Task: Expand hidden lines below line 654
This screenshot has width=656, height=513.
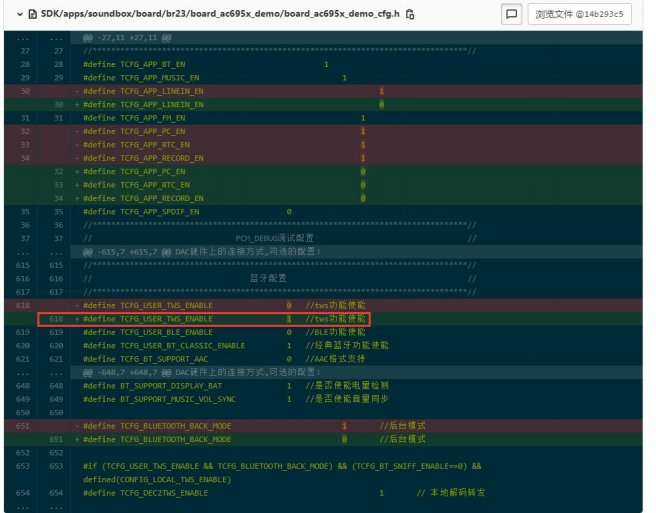Action: (x=38, y=506)
